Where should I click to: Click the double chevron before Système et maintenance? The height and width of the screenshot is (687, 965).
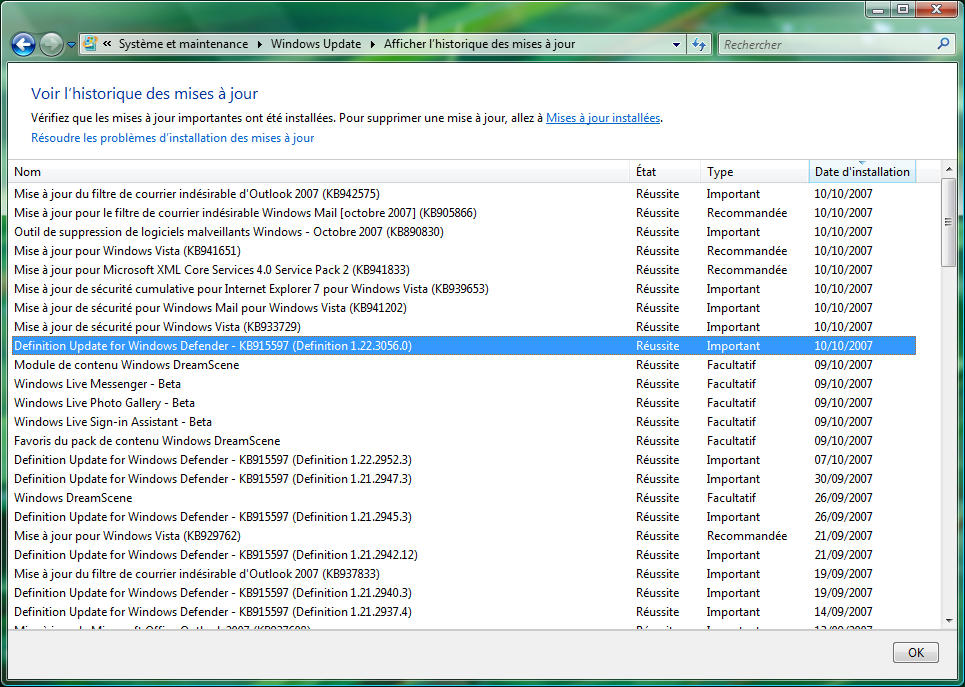[107, 44]
